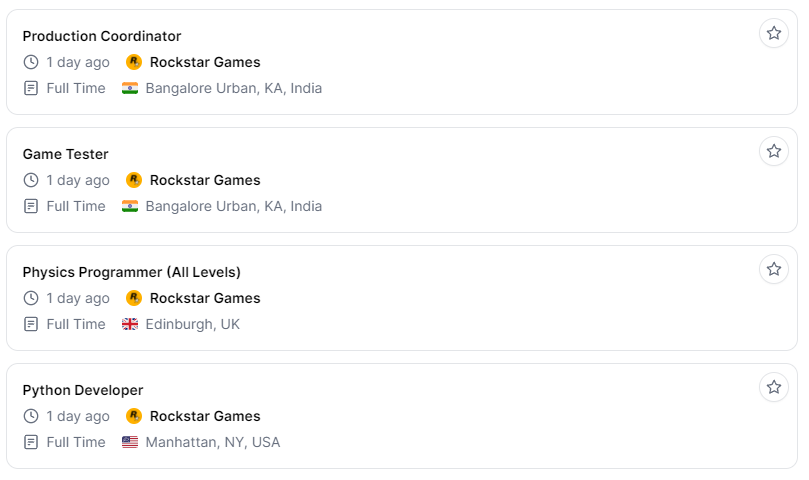Click Rockstar Games logo in Python Developer card
Screen dimensions: 809x480
point(134,416)
